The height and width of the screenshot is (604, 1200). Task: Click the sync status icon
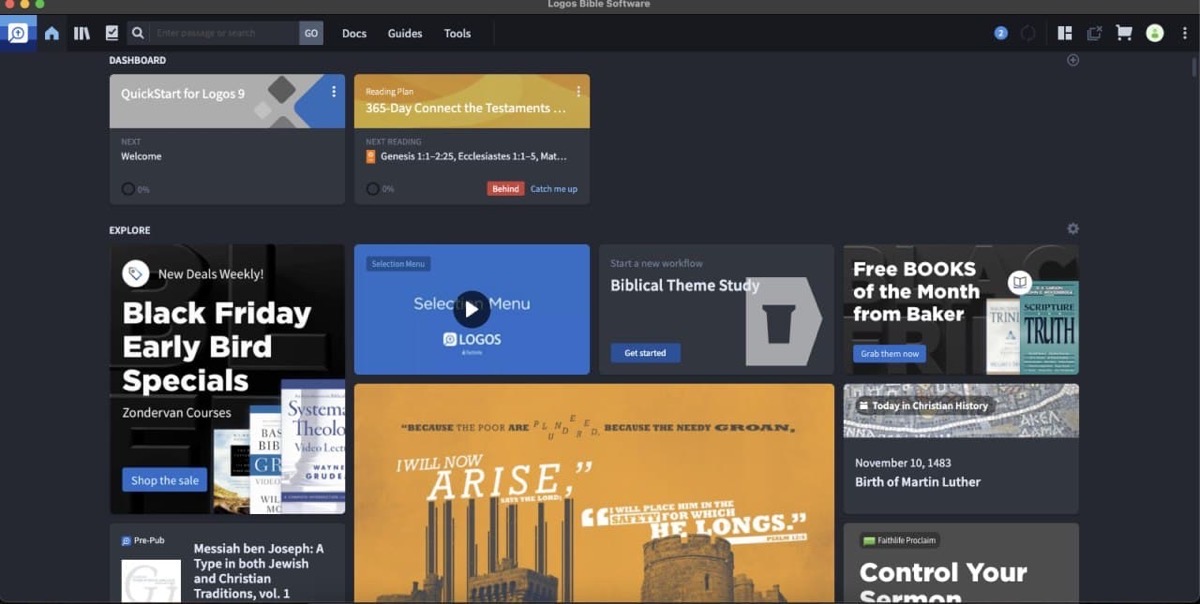(1028, 33)
